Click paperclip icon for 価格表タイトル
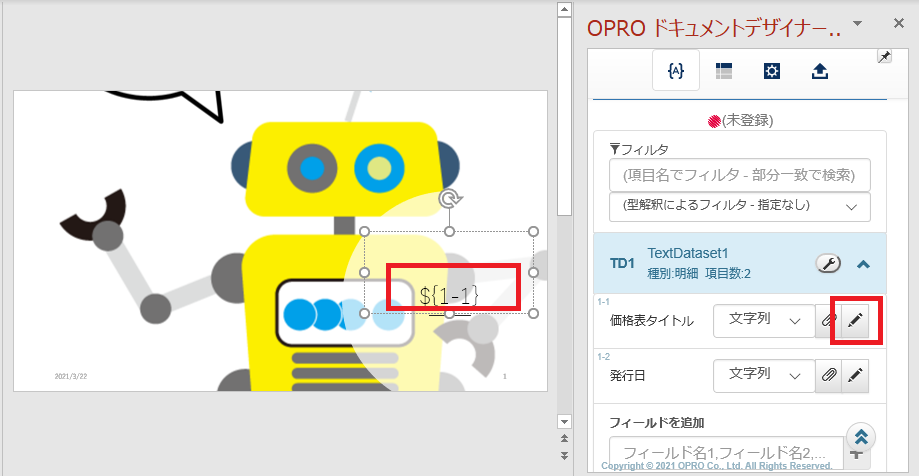The image size is (919, 476). (x=828, y=321)
